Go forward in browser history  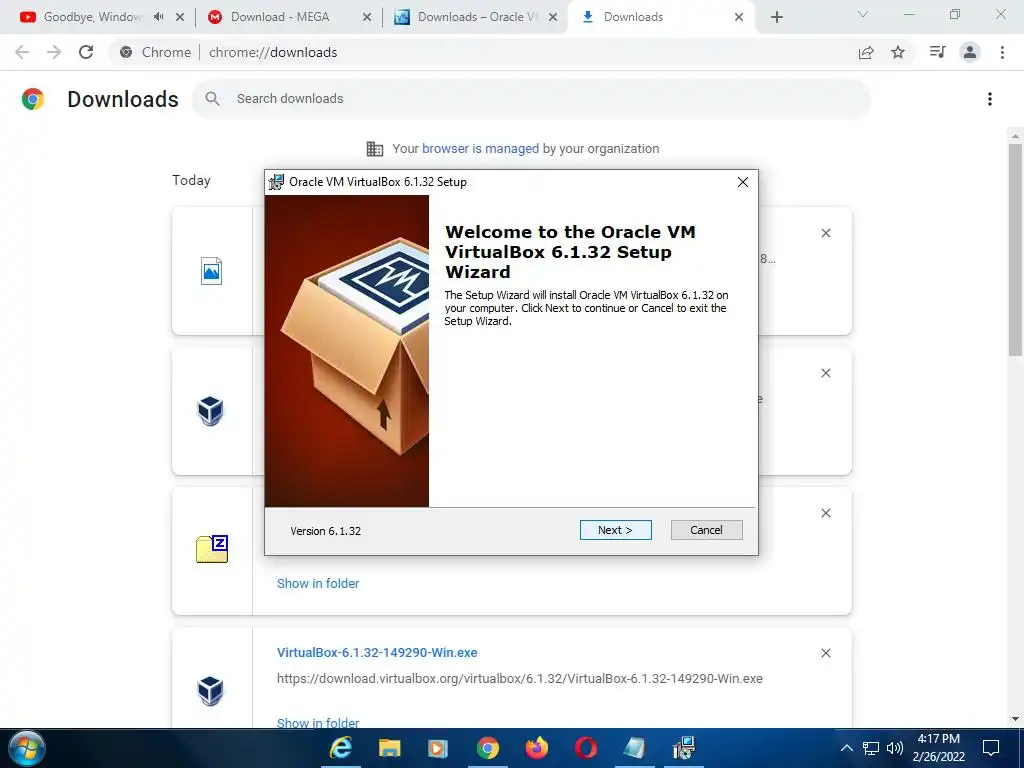click(54, 52)
